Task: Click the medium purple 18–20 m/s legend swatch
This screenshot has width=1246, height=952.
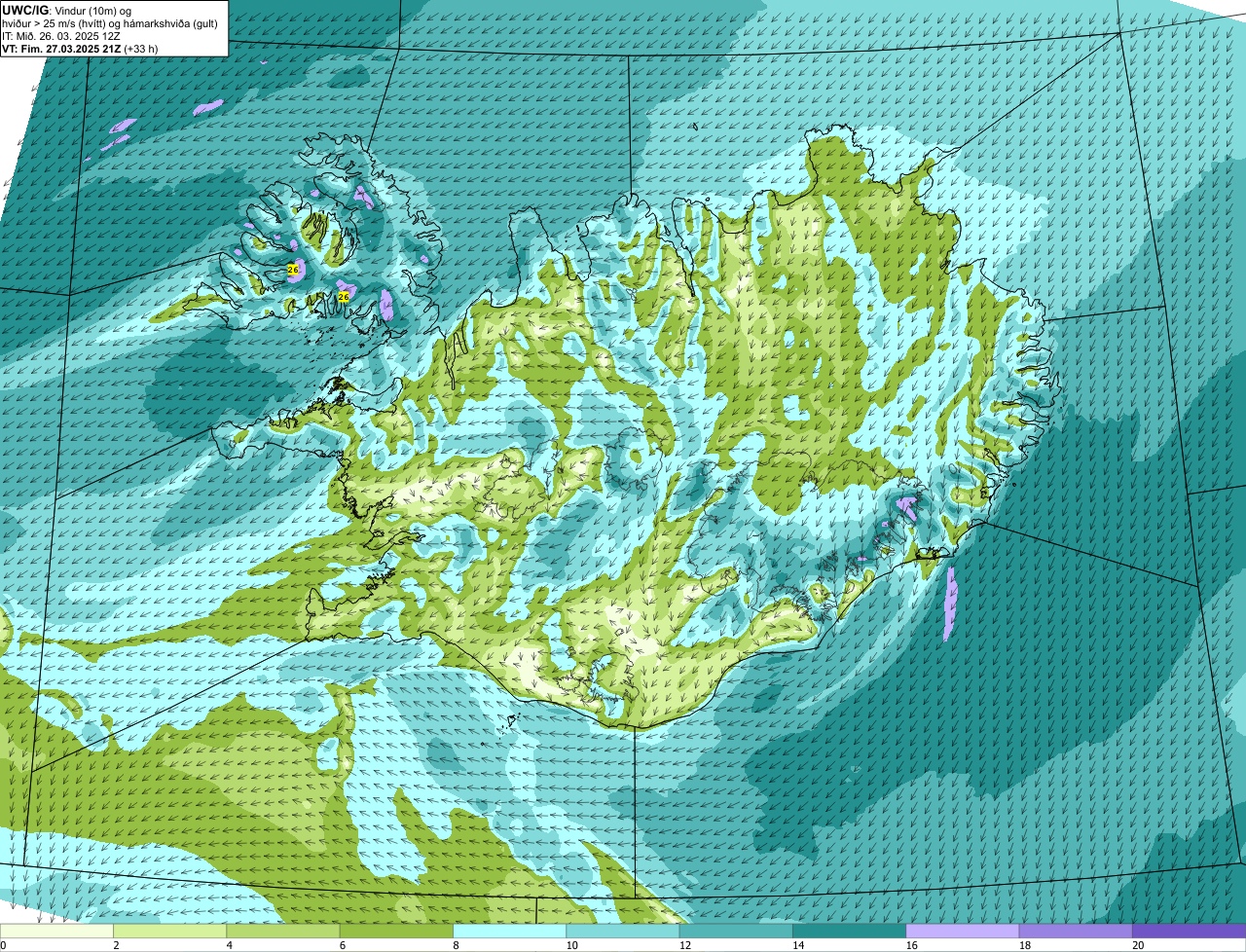Action: pos(1076,932)
